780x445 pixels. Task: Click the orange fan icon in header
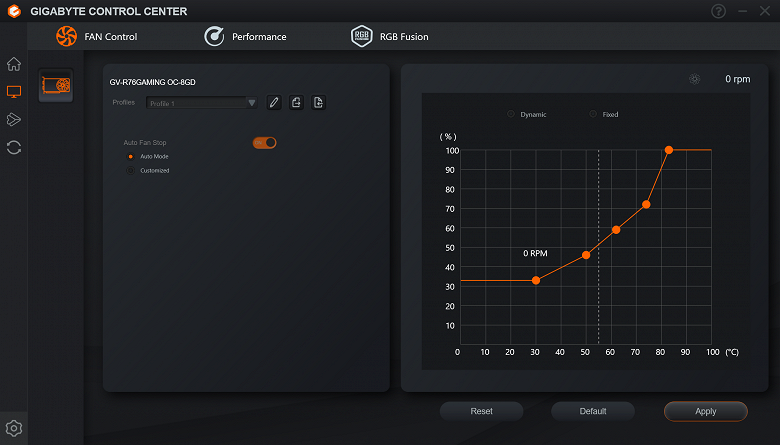tap(66, 36)
